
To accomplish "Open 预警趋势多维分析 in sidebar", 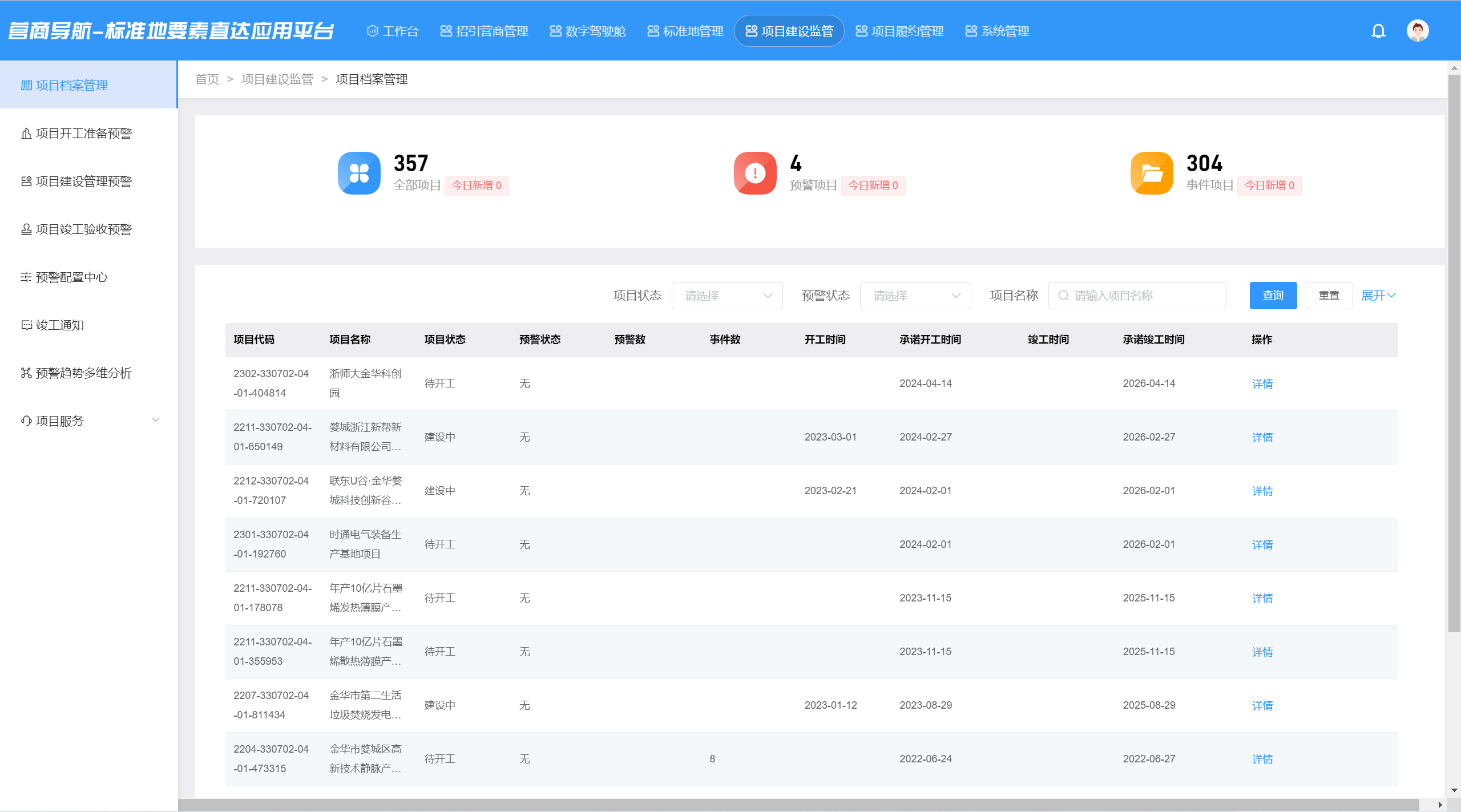I will click(x=88, y=373).
